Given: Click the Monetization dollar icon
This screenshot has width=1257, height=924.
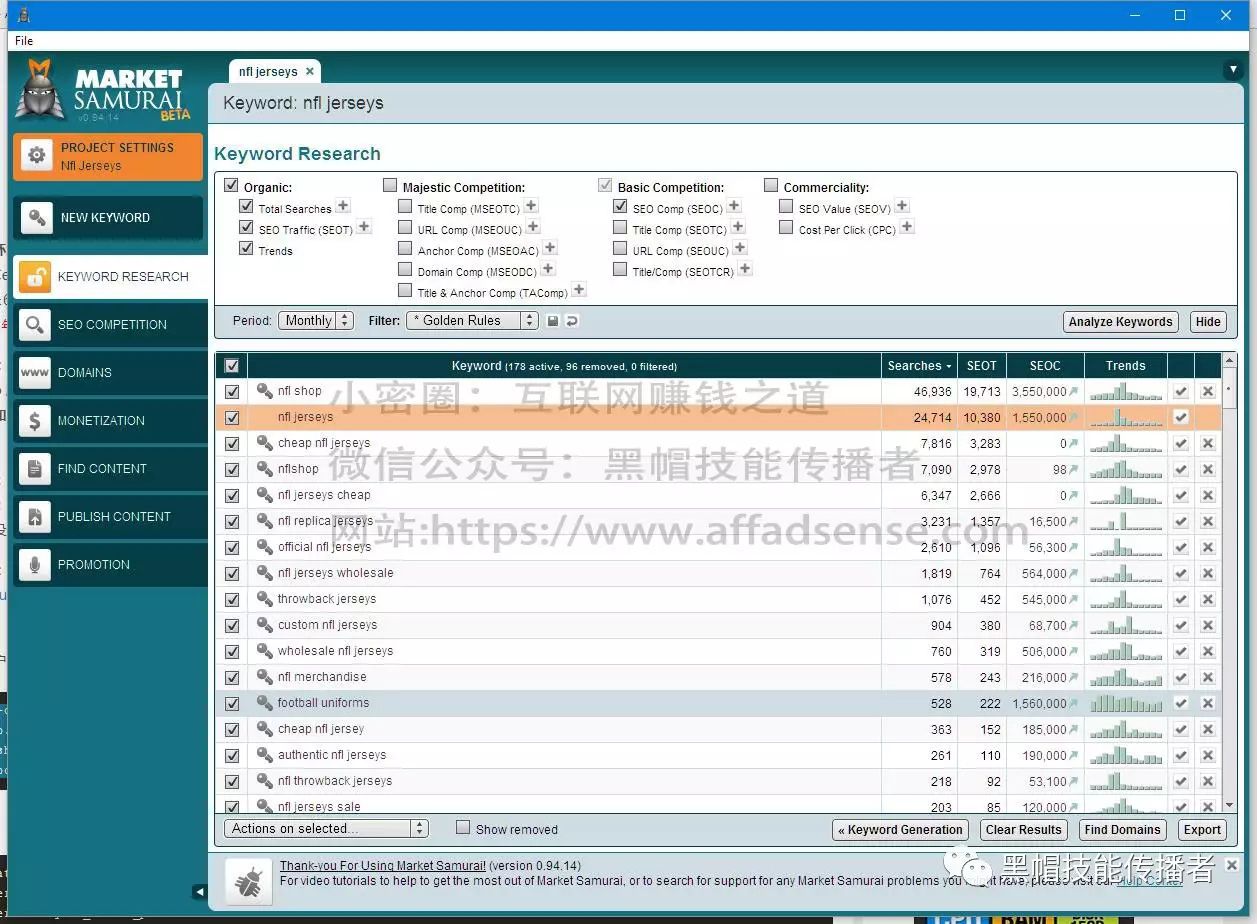Looking at the screenshot, I should [x=35, y=420].
